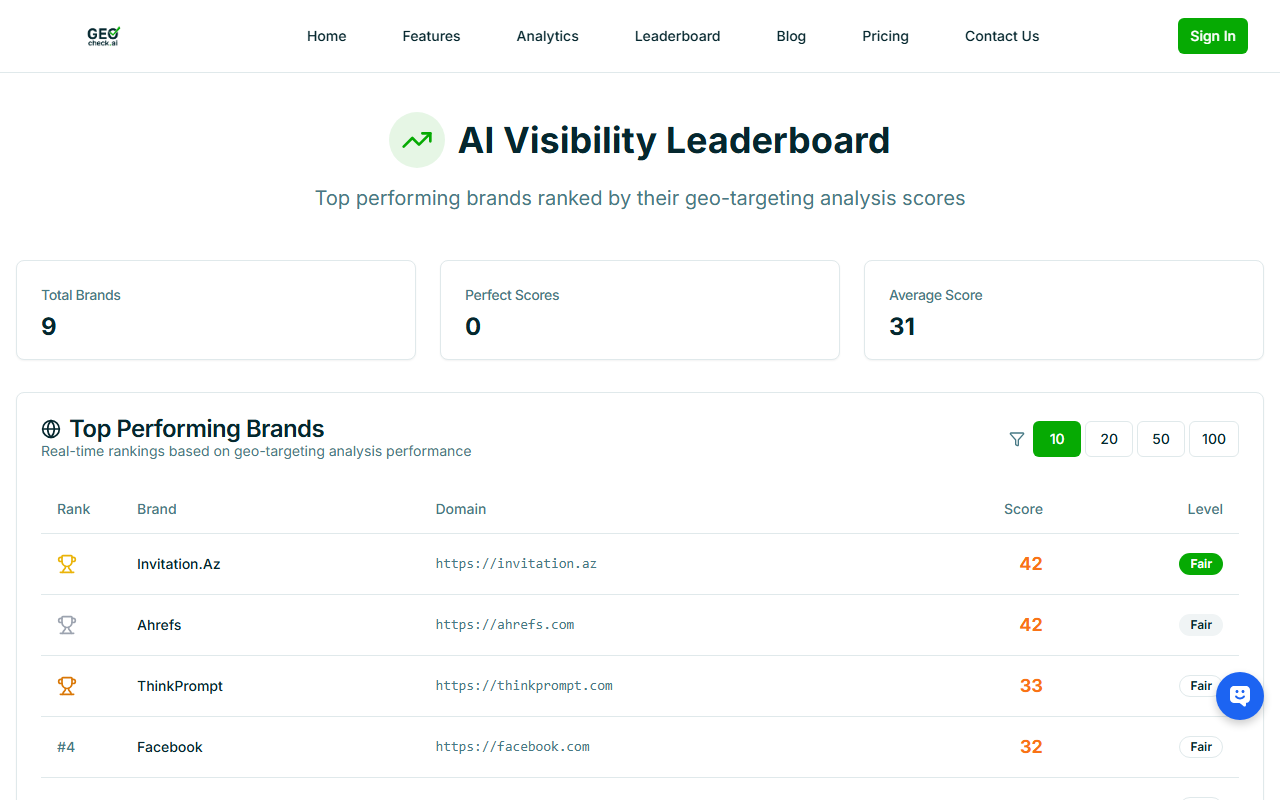The width and height of the screenshot is (1280, 800).
Task: Open the Features menu item
Action: 432,36
